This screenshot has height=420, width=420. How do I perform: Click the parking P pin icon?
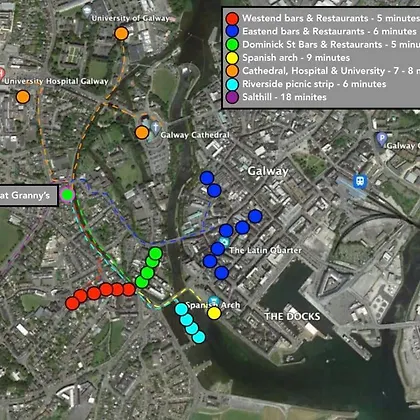[x=381, y=139]
